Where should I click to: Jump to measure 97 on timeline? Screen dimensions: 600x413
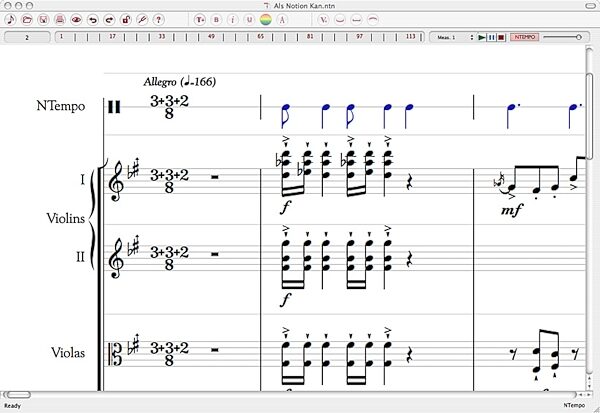click(359, 37)
